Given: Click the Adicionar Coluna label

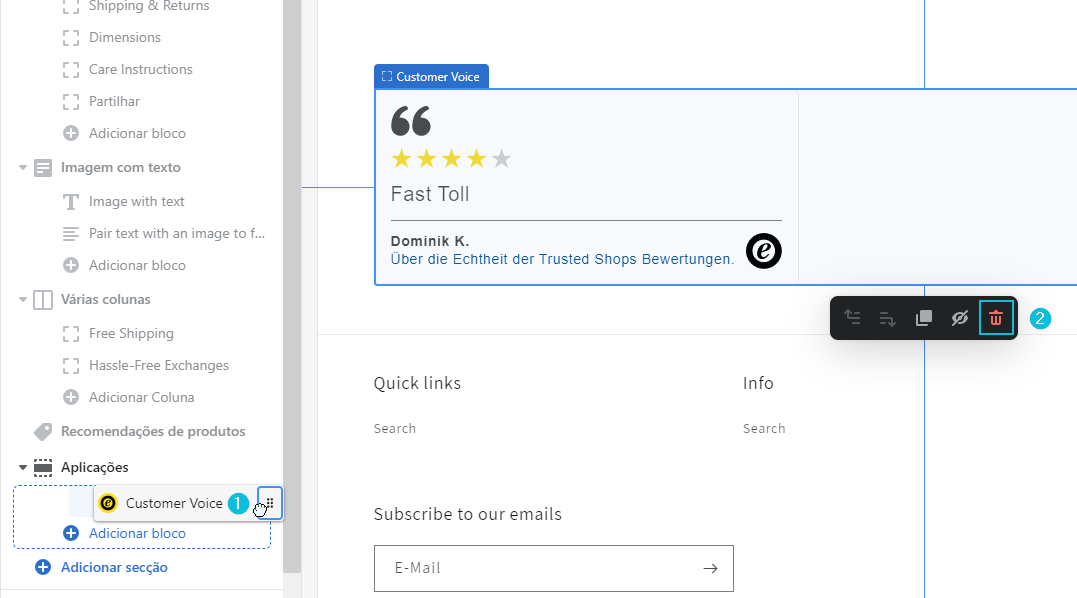Looking at the screenshot, I should [x=141, y=398].
